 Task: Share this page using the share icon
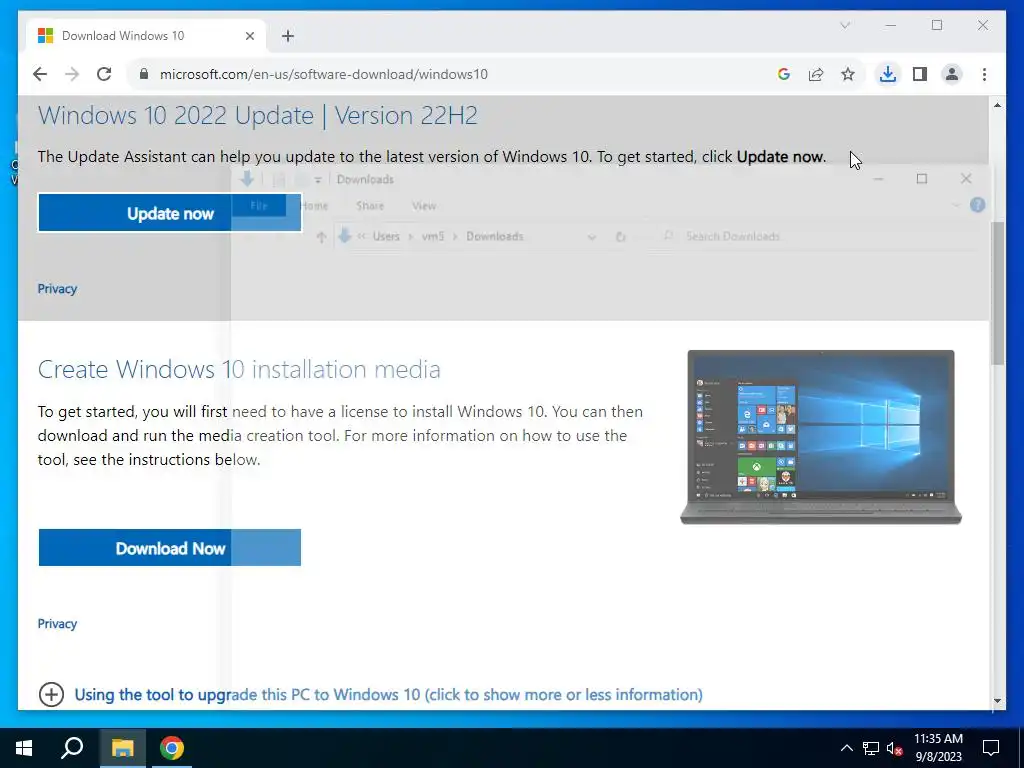click(x=816, y=74)
